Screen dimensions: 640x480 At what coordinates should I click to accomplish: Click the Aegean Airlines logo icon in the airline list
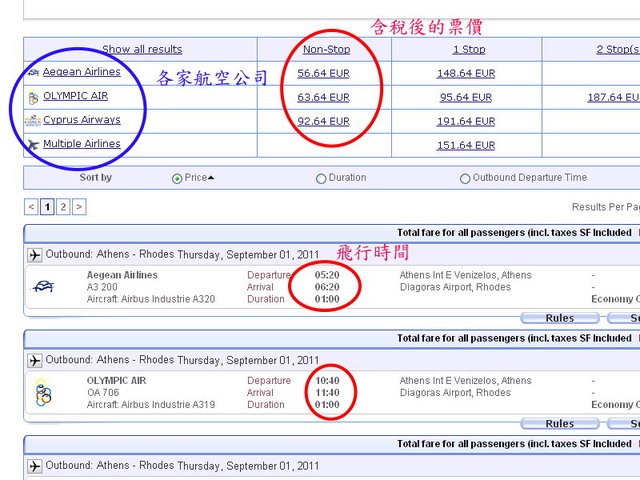33,73
